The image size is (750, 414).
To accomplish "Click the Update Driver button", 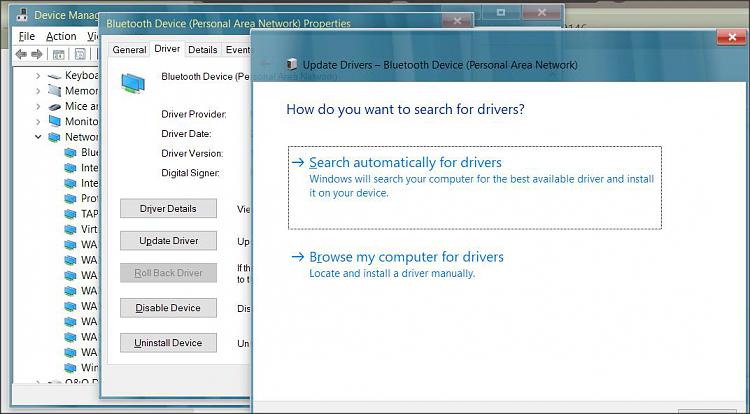I will click(x=168, y=241).
